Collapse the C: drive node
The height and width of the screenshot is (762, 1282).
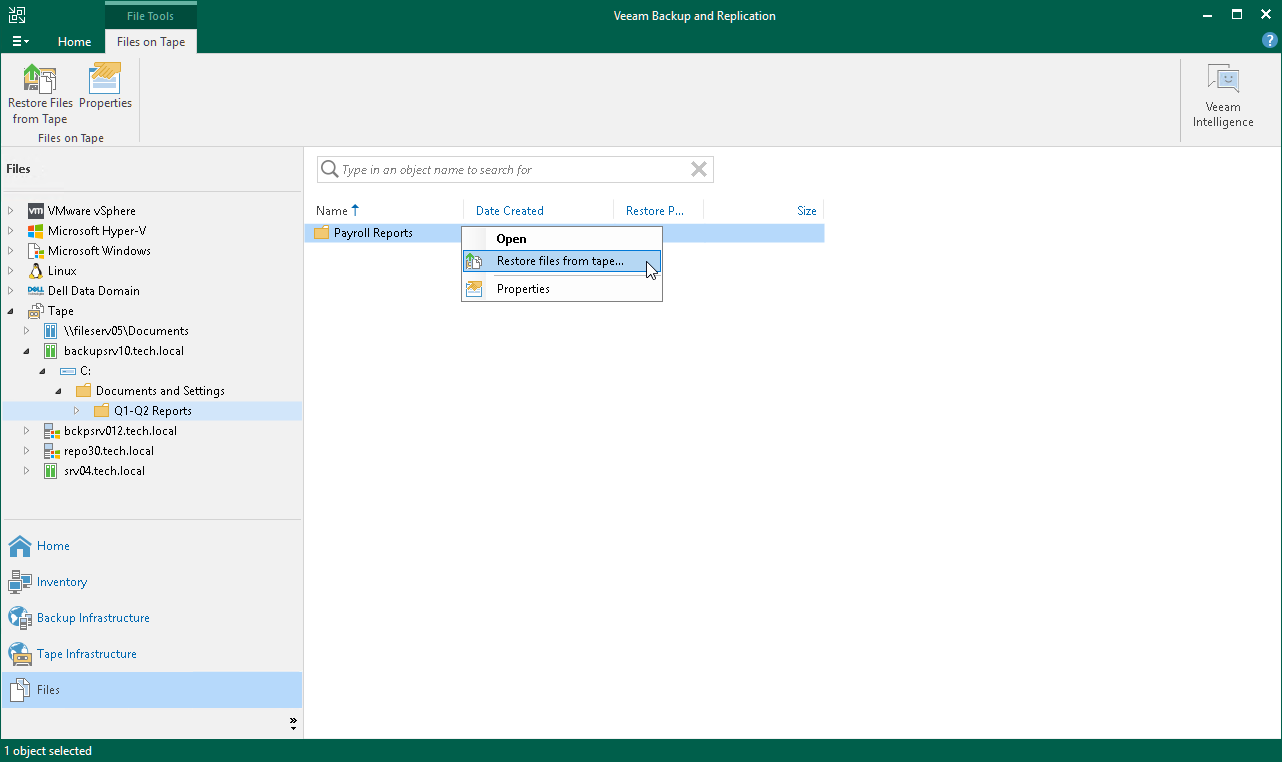click(43, 371)
